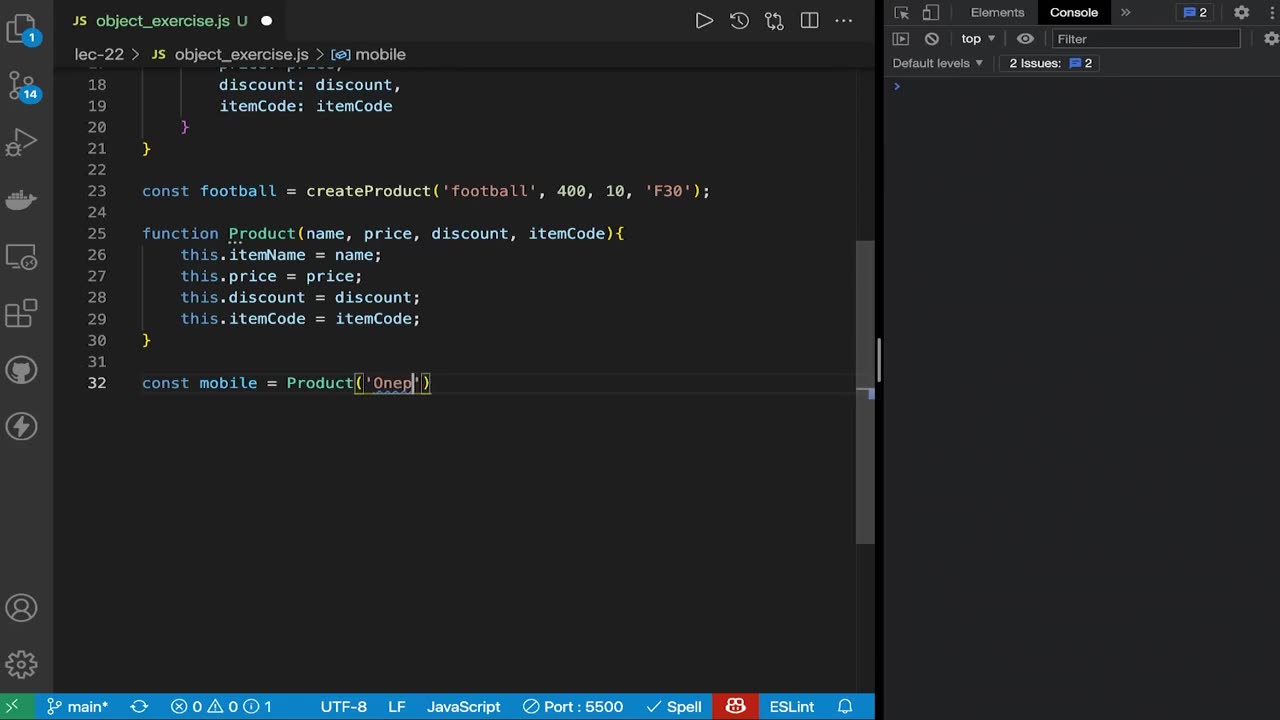Open the Run and Debug view
Image resolution: width=1280 pixels, height=720 pixels.
point(21,143)
